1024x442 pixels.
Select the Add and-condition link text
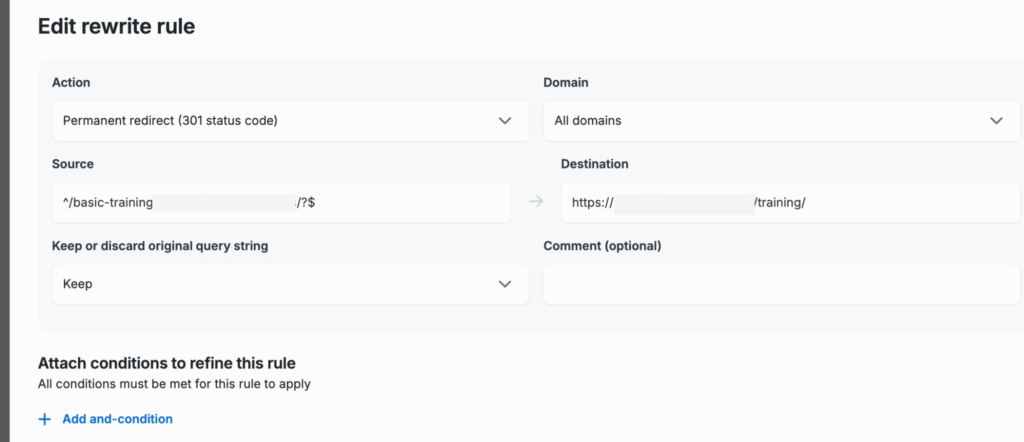point(117,419)
